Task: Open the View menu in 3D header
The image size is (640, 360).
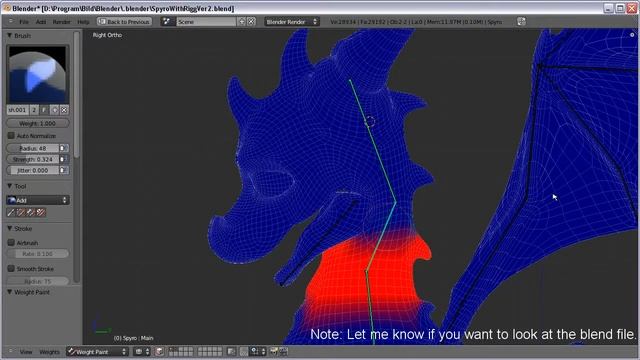Action: (x=26, y=351)
